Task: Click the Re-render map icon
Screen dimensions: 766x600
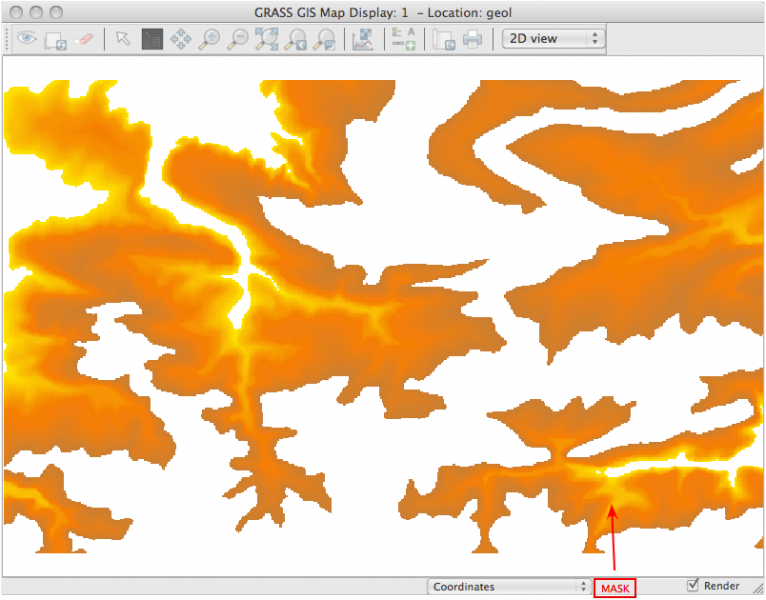Action: pos(55,39)
